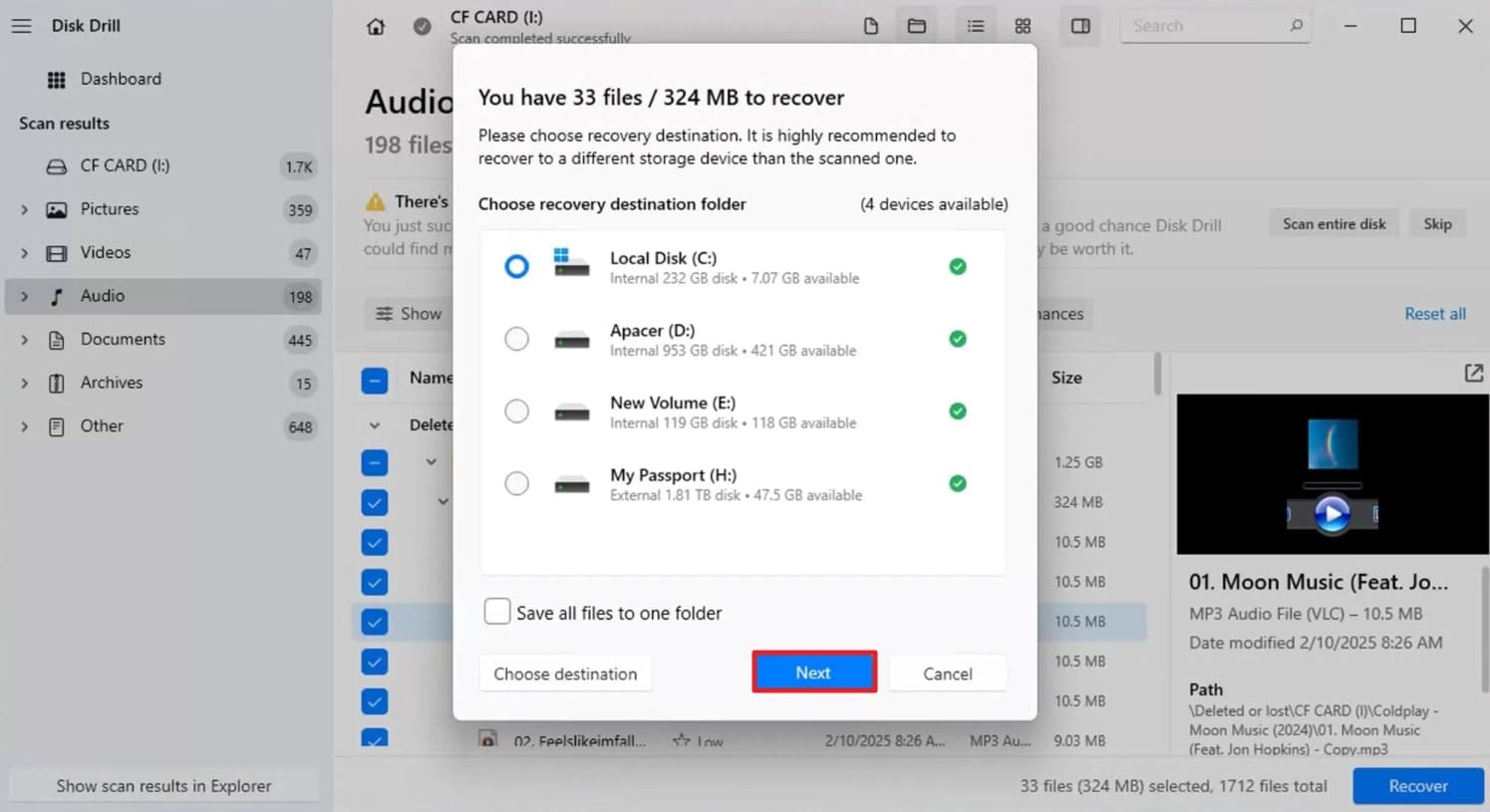
Task: Click the folder icon in the toolbar
Action: 916,26
